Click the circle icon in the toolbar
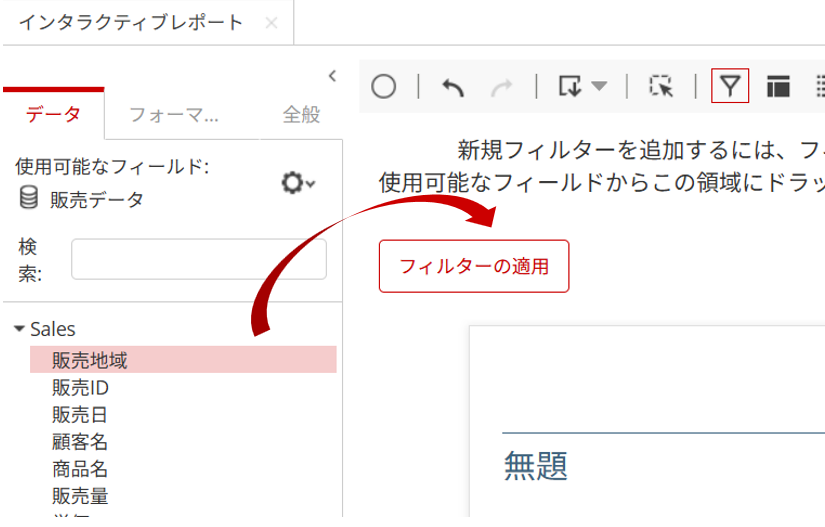This screenshot has width=825, height=527. pos(383,86)
